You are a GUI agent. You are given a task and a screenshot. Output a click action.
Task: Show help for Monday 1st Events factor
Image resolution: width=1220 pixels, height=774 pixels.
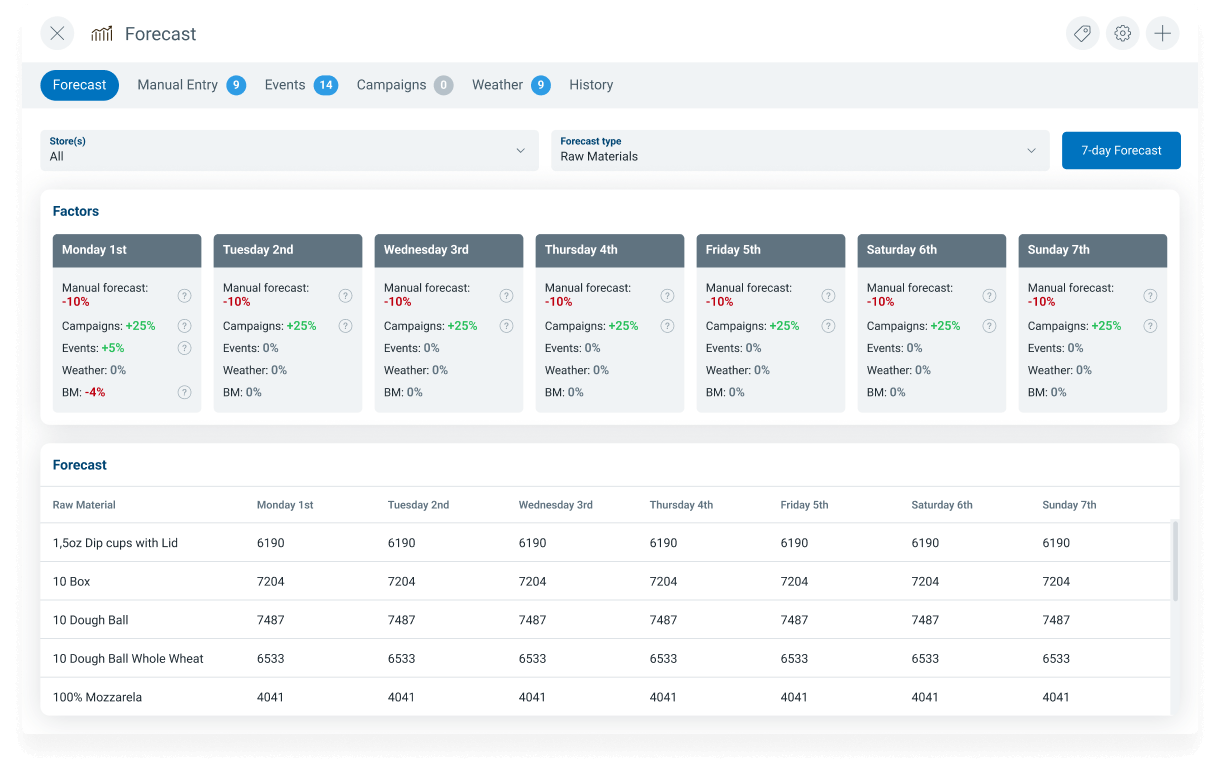(184, 348)
